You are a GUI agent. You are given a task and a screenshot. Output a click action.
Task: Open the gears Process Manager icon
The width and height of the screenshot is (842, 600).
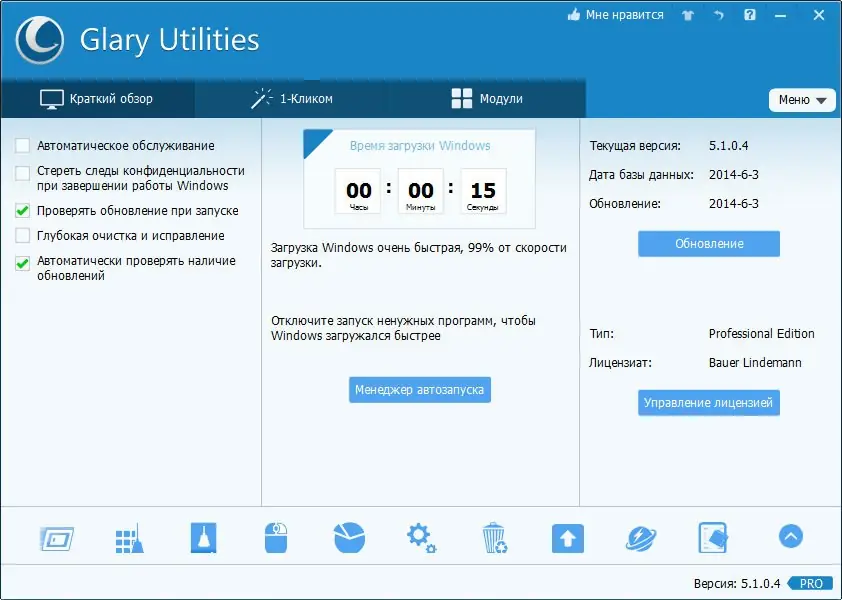(422, 538)
